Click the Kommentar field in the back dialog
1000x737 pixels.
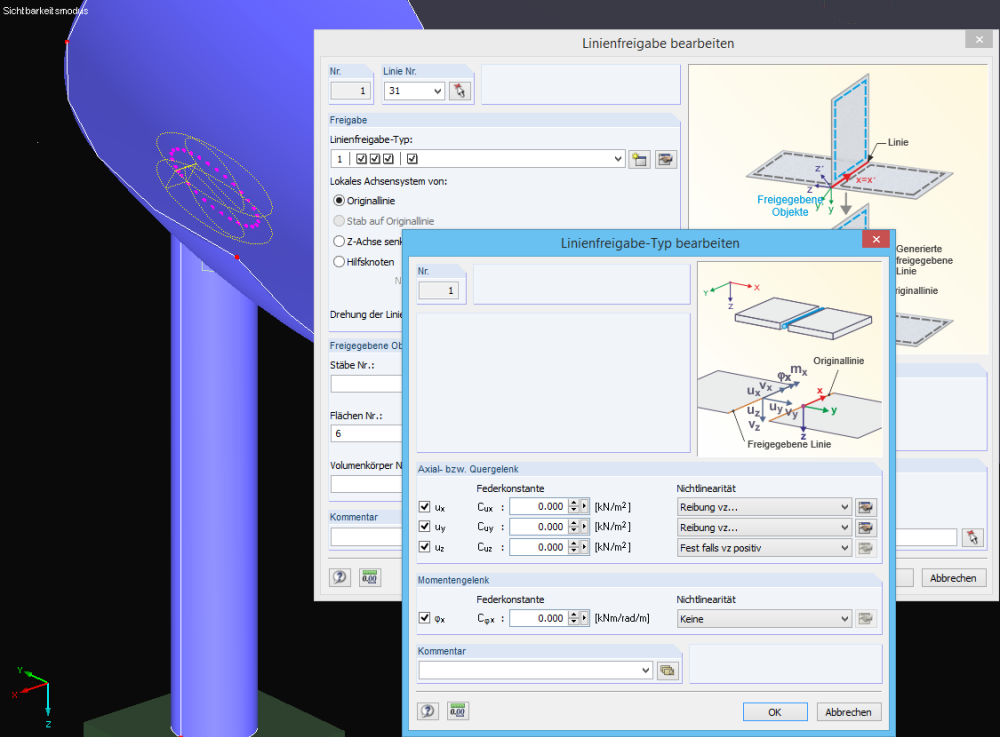(367, 537)
